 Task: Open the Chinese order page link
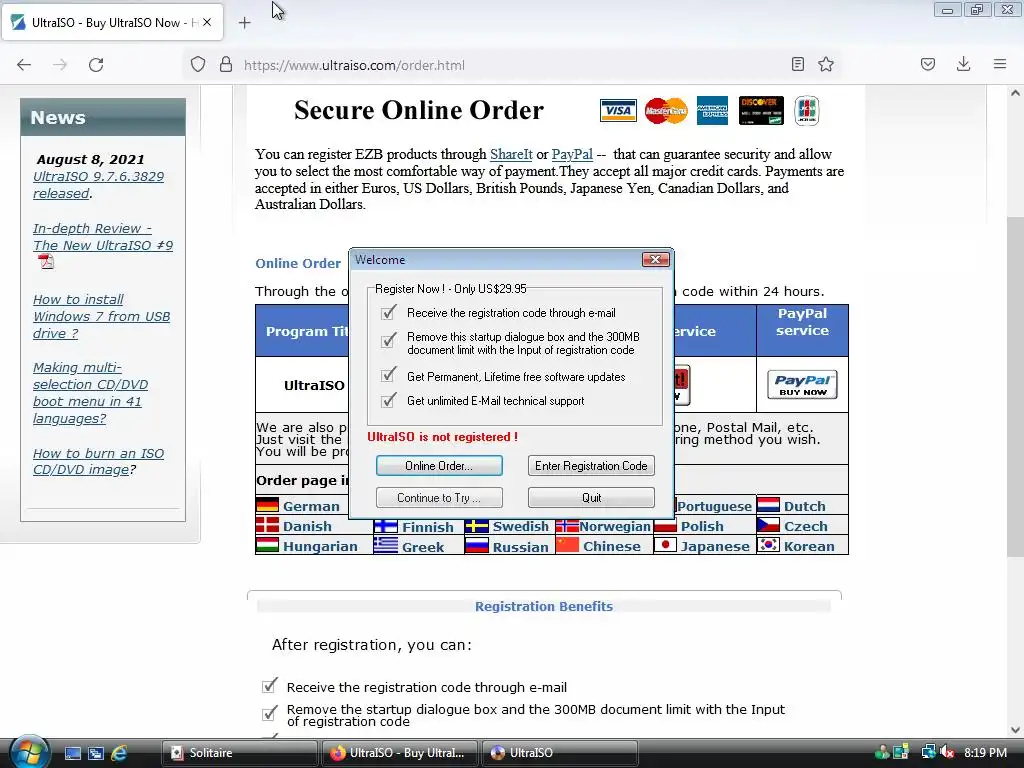(611, 546)
